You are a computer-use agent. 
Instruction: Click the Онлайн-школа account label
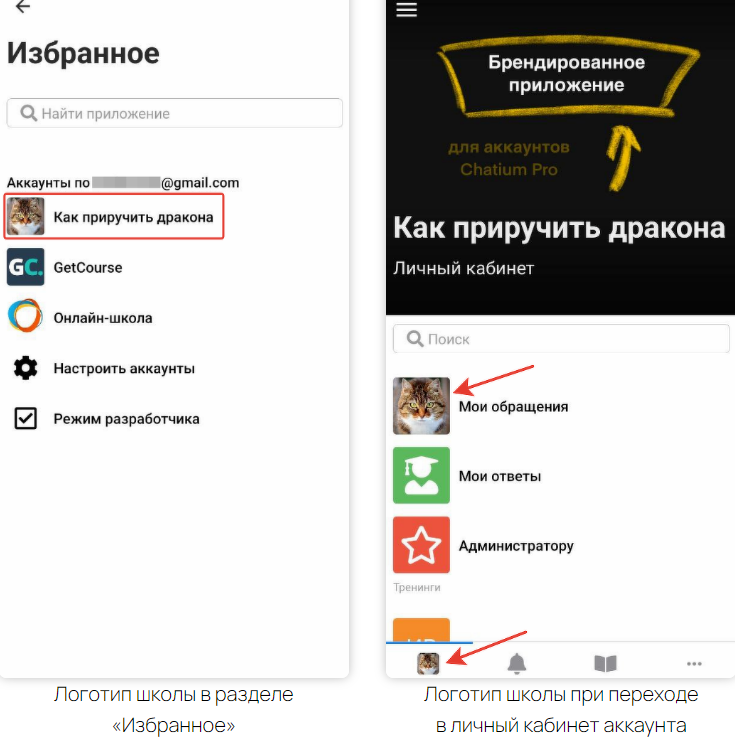(x=103, y=318)
